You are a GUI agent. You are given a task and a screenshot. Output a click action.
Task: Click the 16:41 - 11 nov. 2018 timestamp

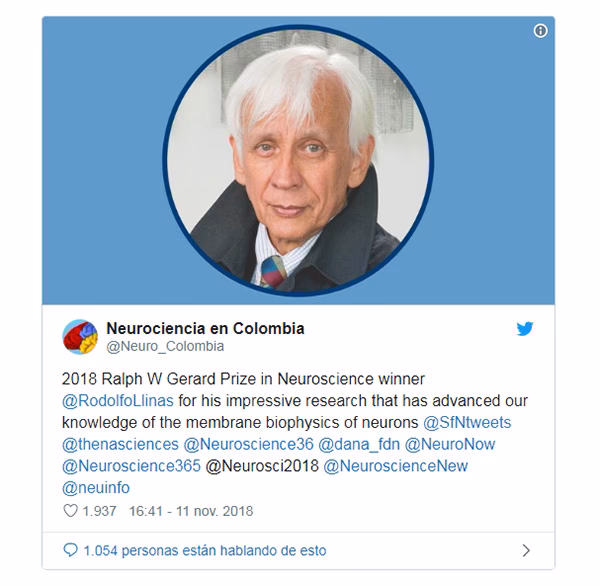tap(191, 511)
